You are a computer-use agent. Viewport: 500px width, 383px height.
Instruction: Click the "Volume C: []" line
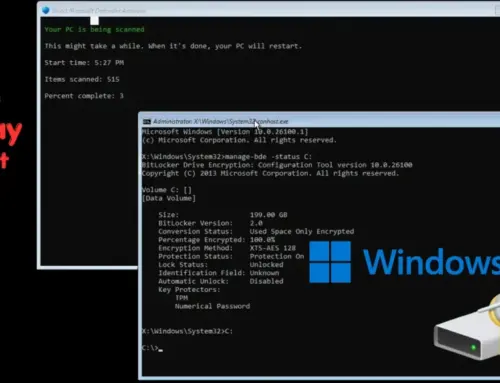[x=167, y=190]
